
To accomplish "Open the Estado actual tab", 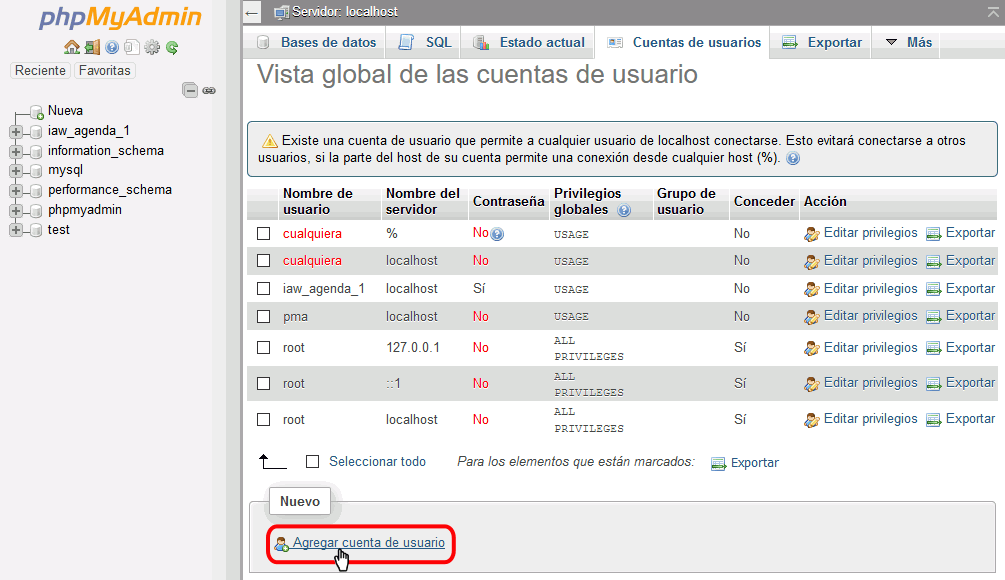I will pos(529,42).
